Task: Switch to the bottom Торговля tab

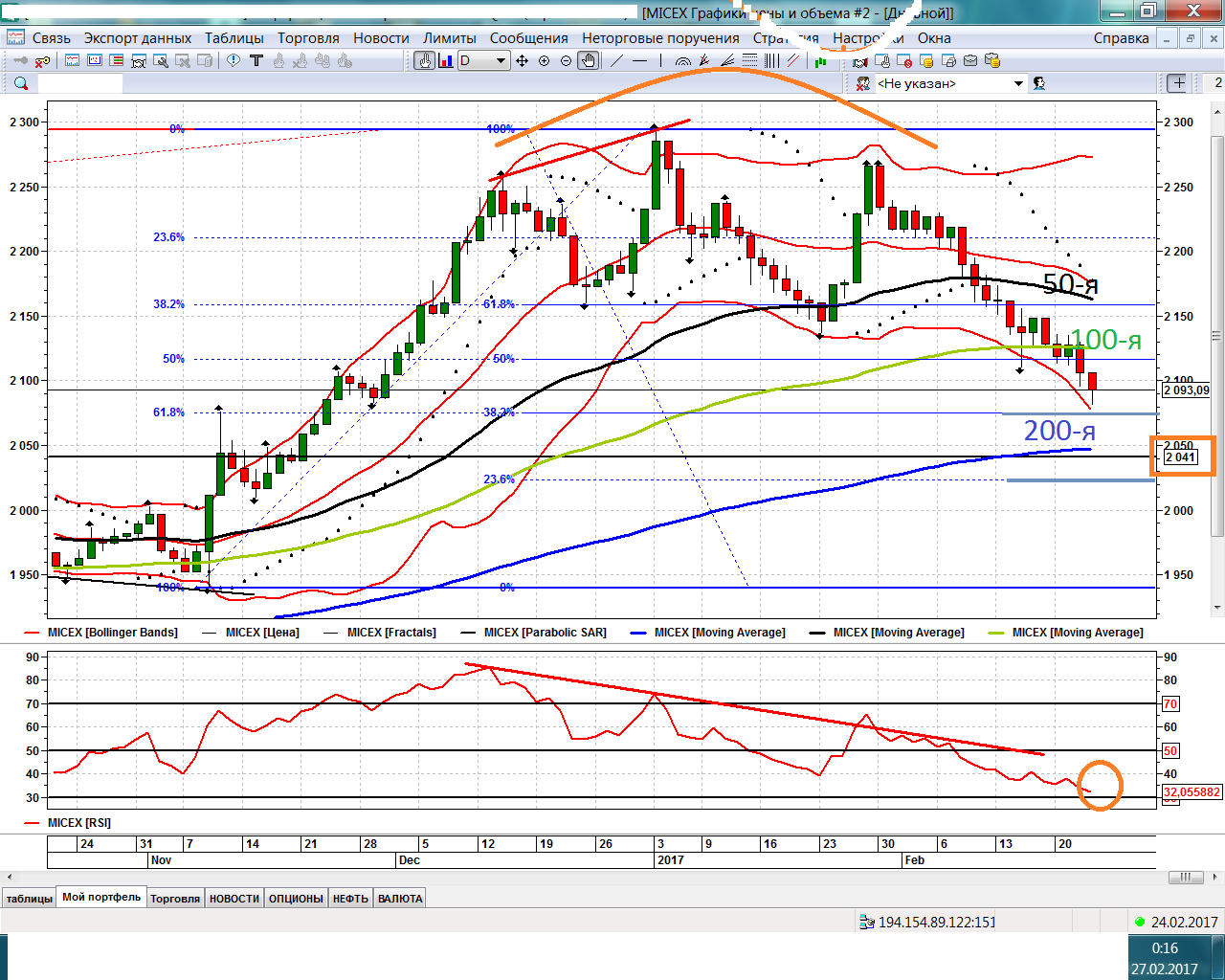Action: click(175, 899)
